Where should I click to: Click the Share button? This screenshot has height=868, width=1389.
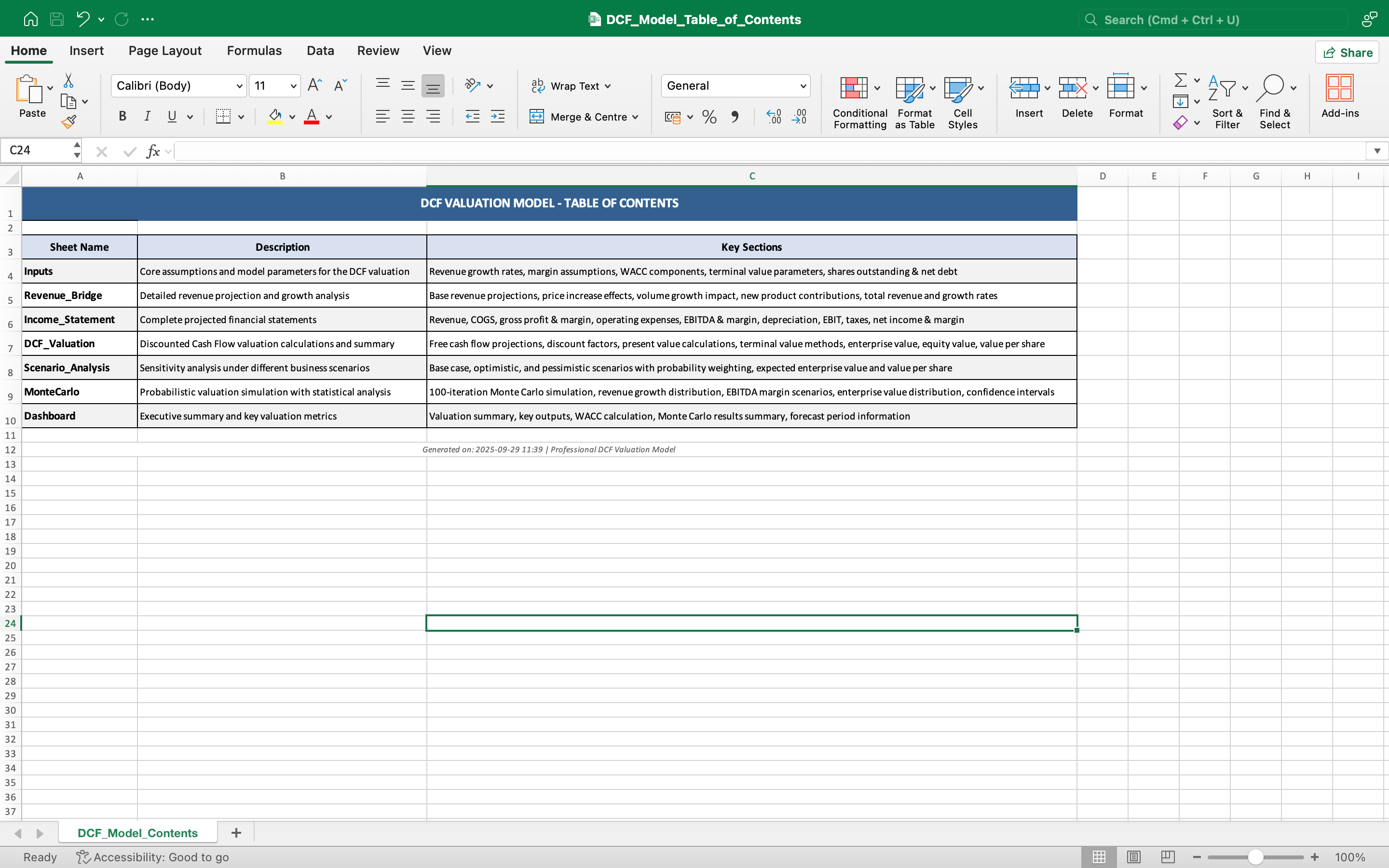1347,53
